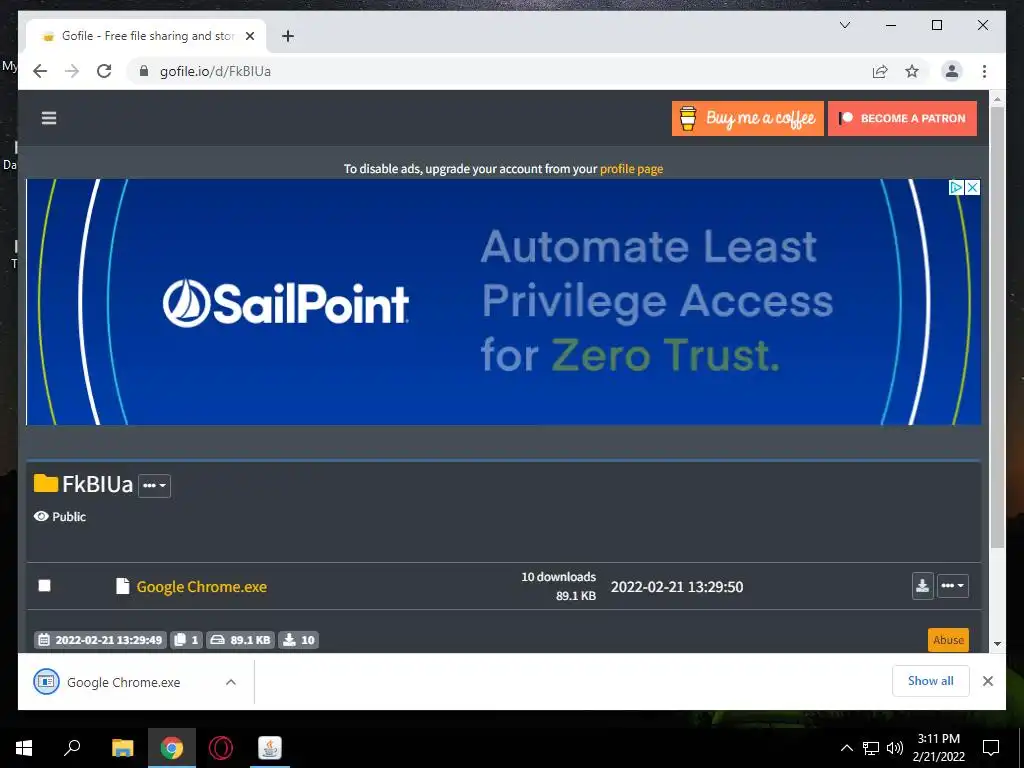Open File Explorer from the taskbar
Screen dimensions: 1024x768
[122, 748]
